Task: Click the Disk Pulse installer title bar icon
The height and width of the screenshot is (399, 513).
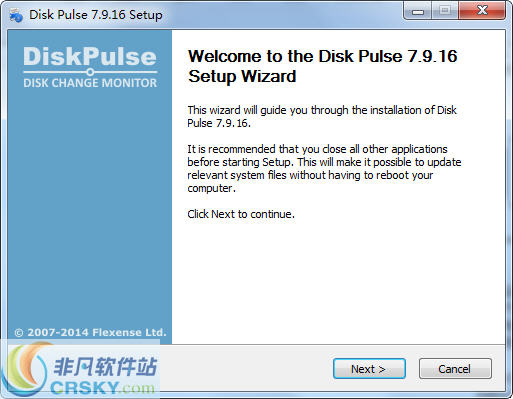Action: 16,15
